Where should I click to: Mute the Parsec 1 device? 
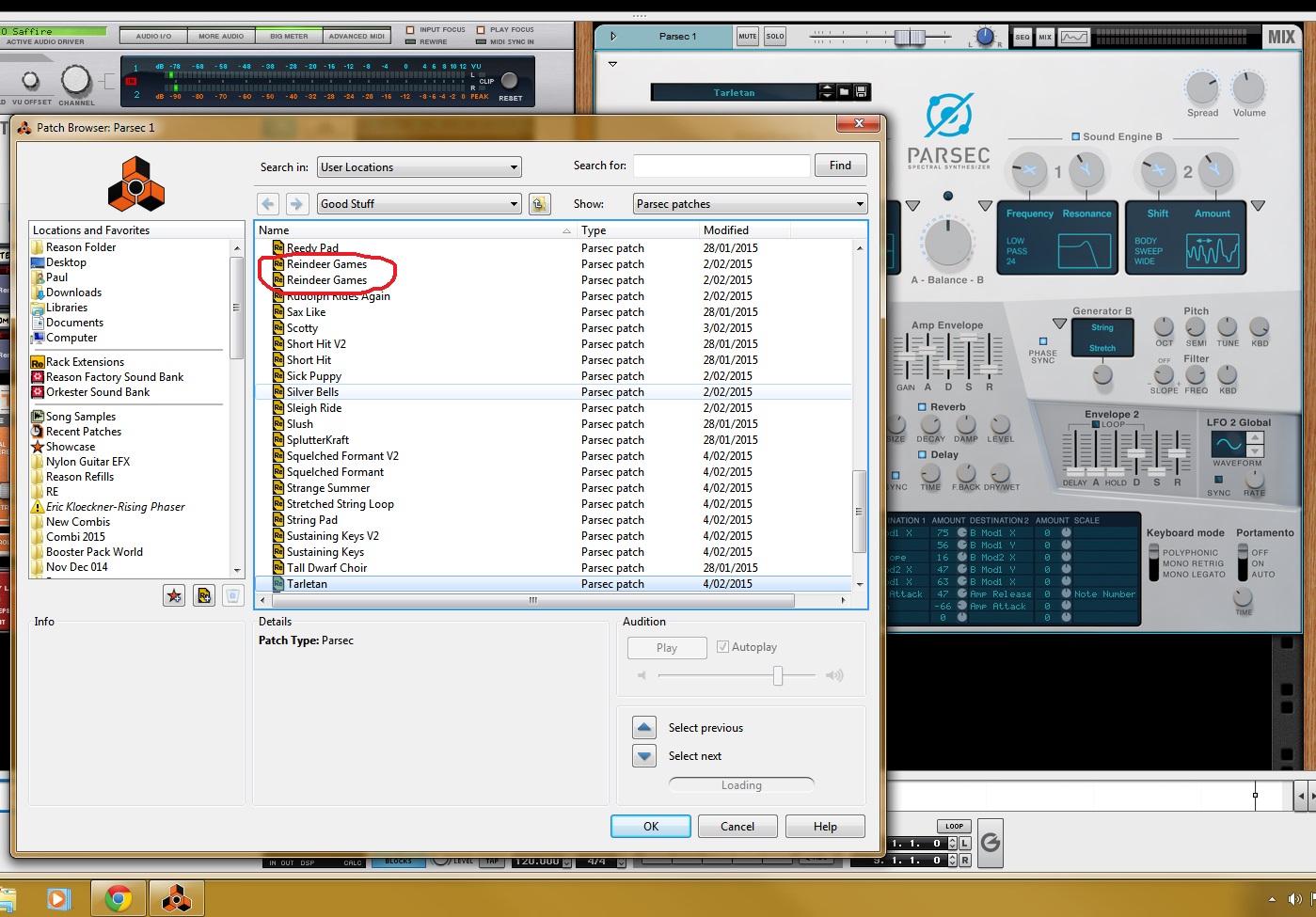coord(748,37)
